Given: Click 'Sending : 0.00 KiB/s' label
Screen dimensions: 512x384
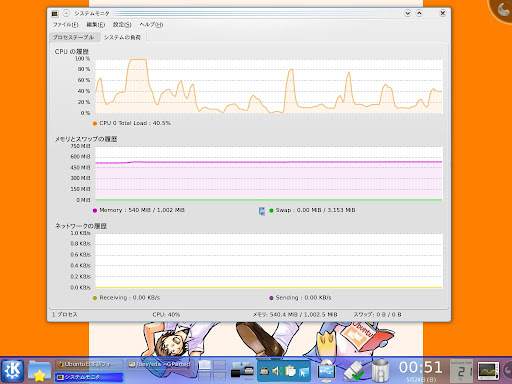Looking at the screenshot, I should pyautogui.click(x=303, y=297).
